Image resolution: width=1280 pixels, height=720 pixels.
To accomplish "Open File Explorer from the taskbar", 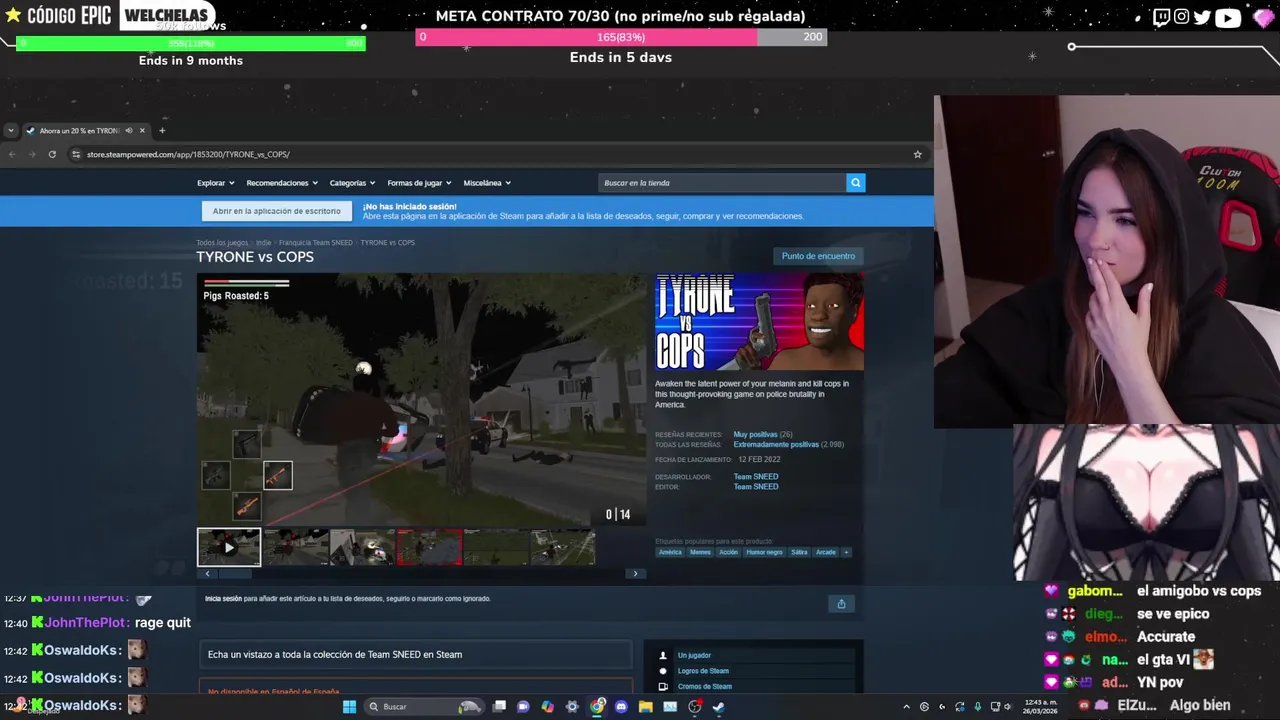I will pyautogui.click(x=645, y=707).
